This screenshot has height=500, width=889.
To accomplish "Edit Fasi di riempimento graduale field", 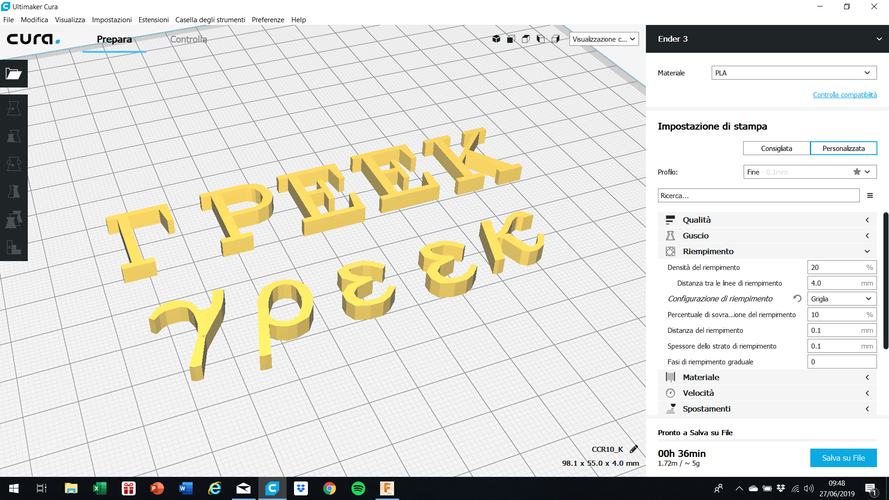I will tap(841, 362).
